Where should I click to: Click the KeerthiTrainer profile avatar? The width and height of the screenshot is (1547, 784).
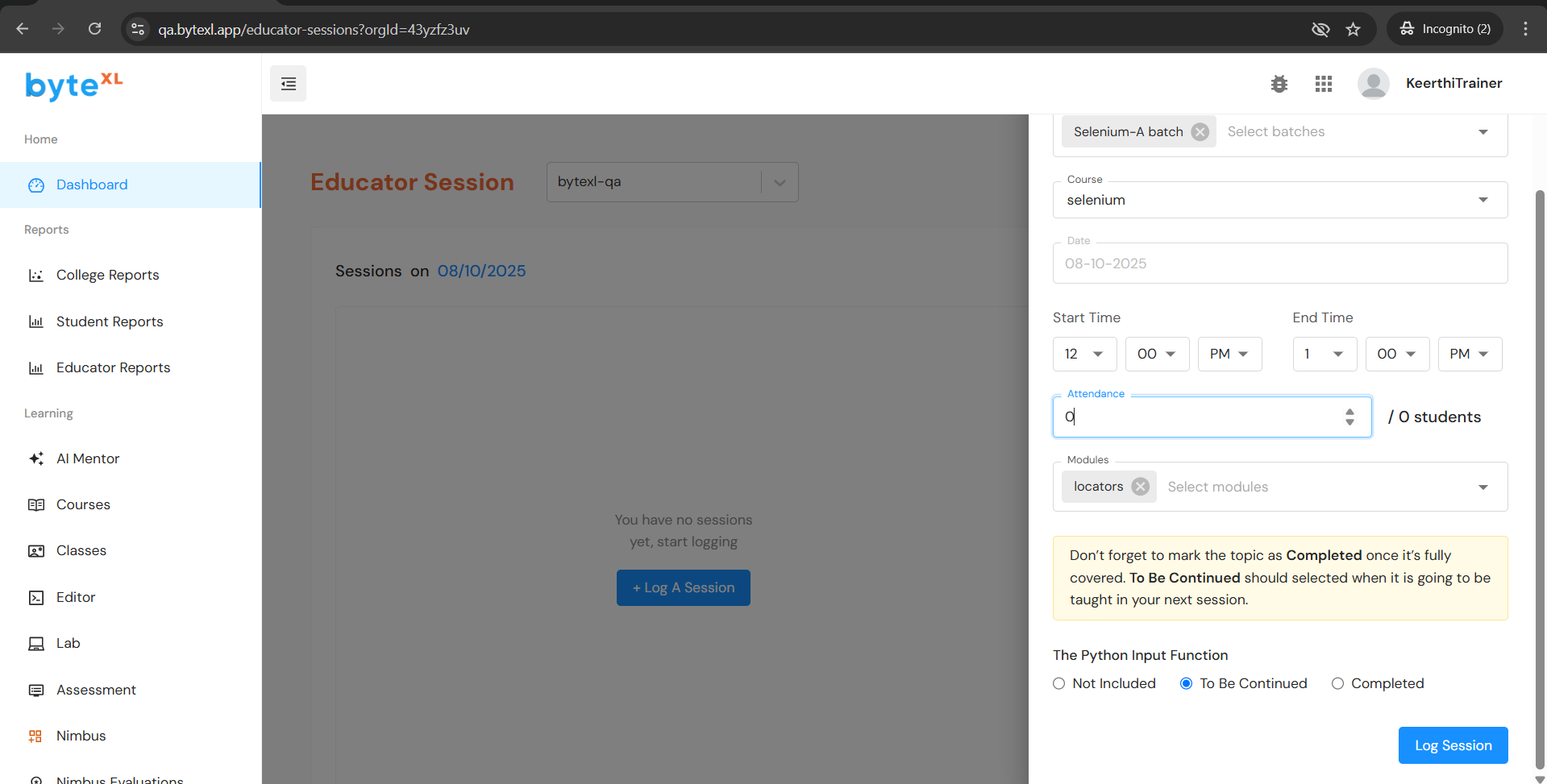click(1373, 84)
